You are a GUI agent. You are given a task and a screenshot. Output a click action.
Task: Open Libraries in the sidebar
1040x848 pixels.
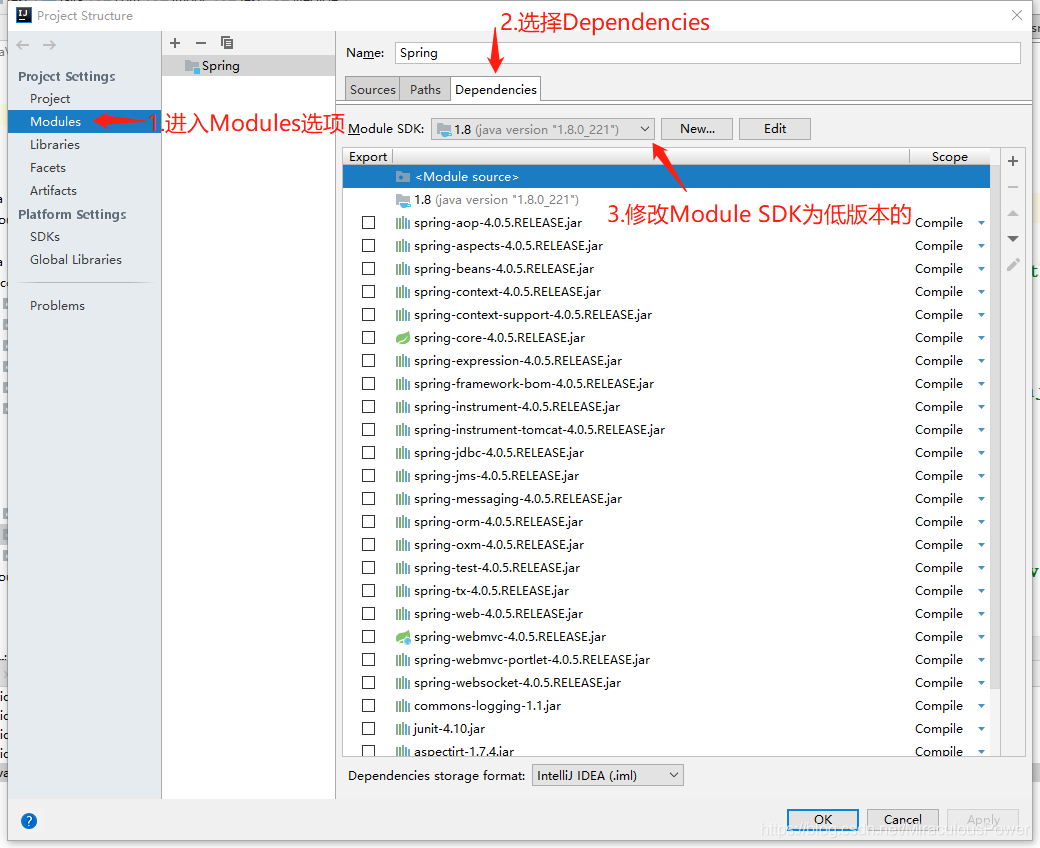click(54, 145)
